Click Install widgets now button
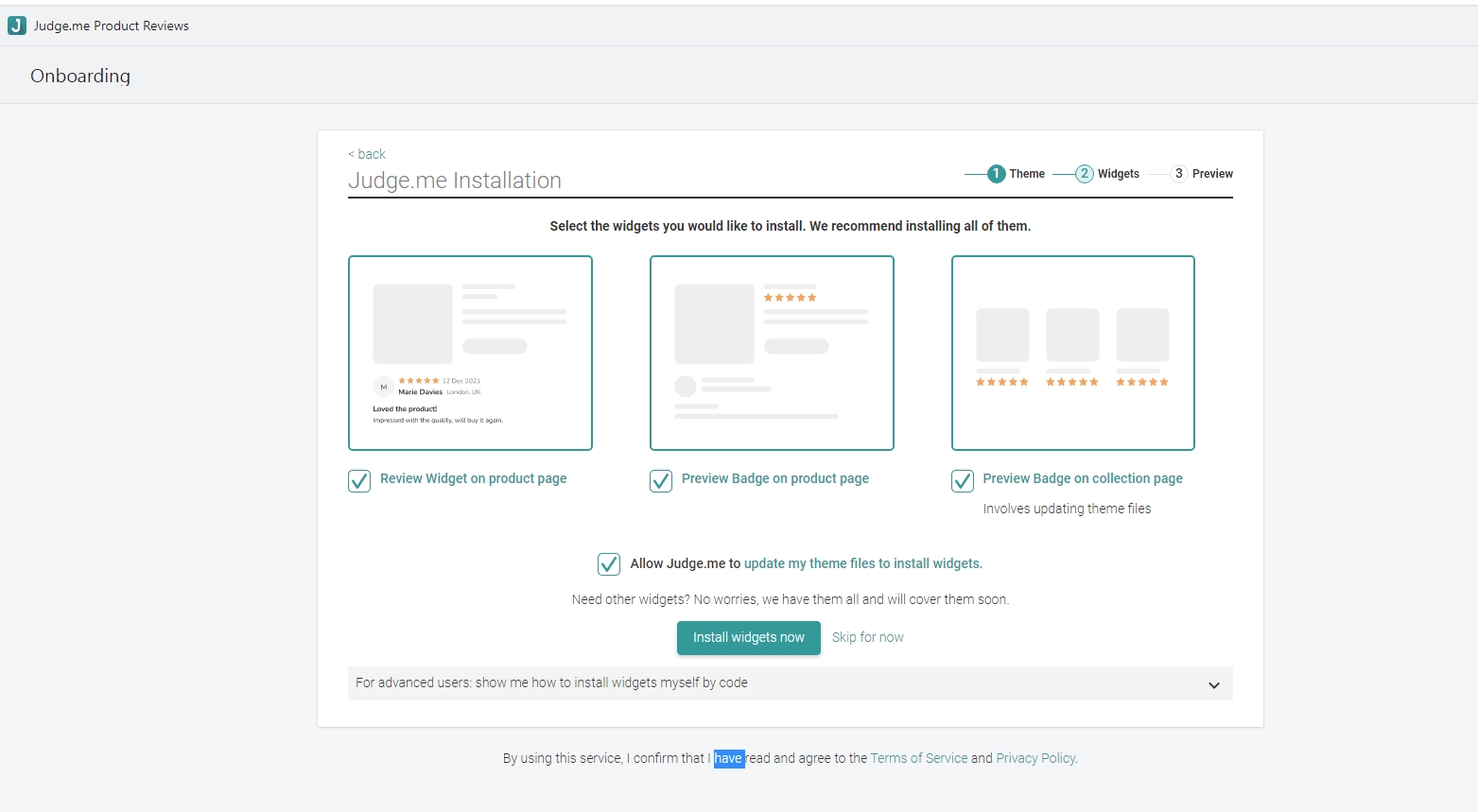This screenshot has width=1478, height=812. tap(748, 638)
